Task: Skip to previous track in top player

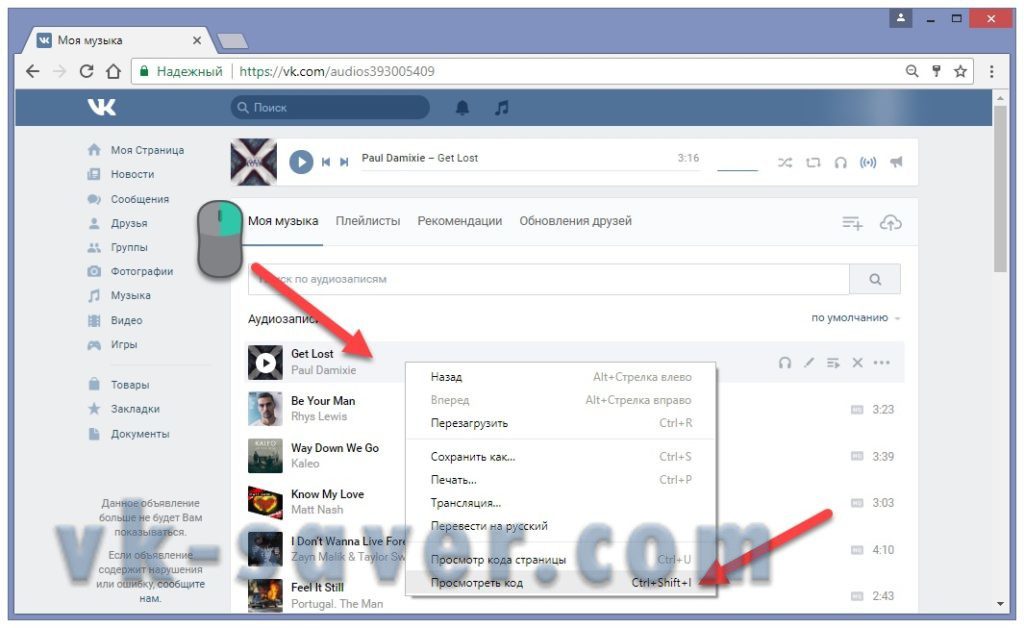Action: (x=326, y=162)
